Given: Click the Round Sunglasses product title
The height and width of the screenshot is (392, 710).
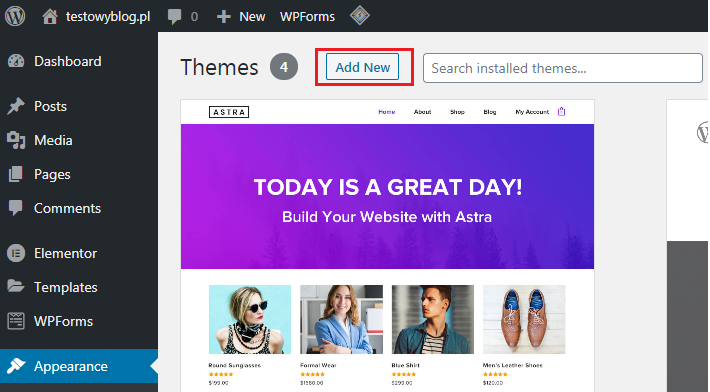Looking at the screenshot, I should click(x=235, y=365).
